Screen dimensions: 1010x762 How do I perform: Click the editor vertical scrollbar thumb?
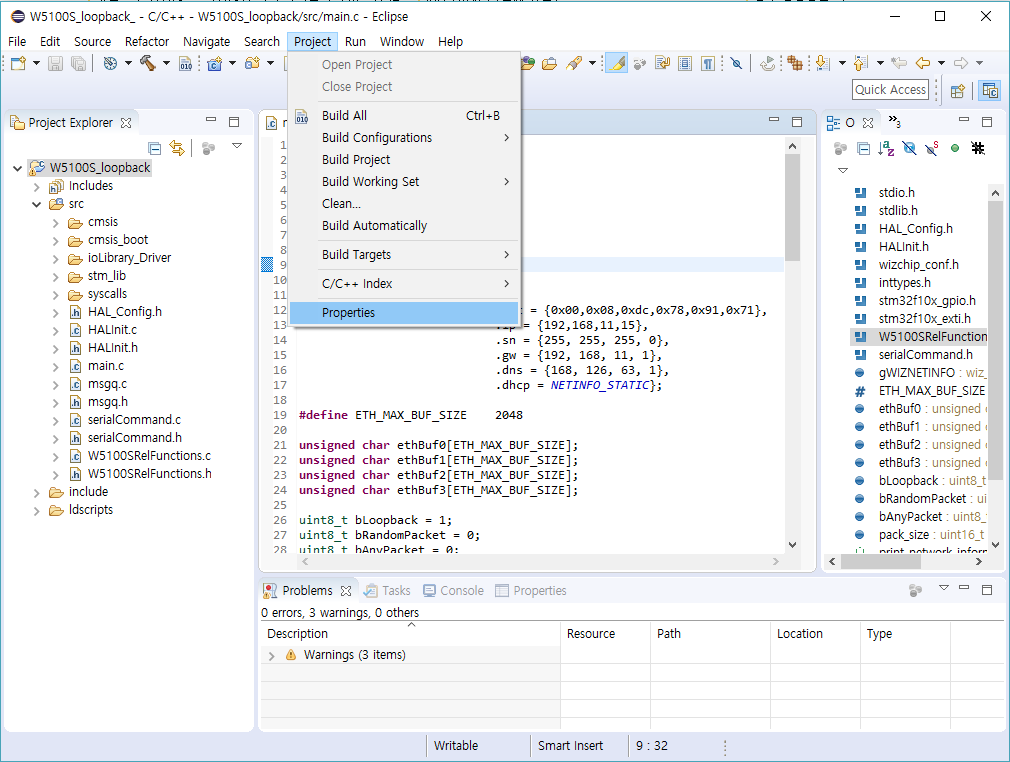point(792,207)
